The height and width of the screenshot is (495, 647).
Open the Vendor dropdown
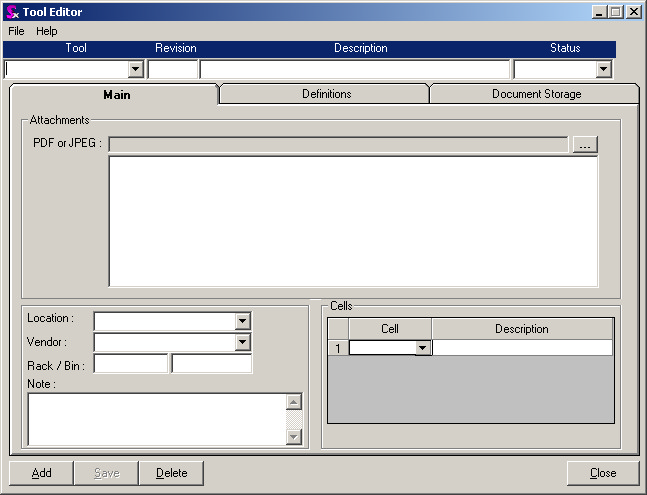click(242, 342)
